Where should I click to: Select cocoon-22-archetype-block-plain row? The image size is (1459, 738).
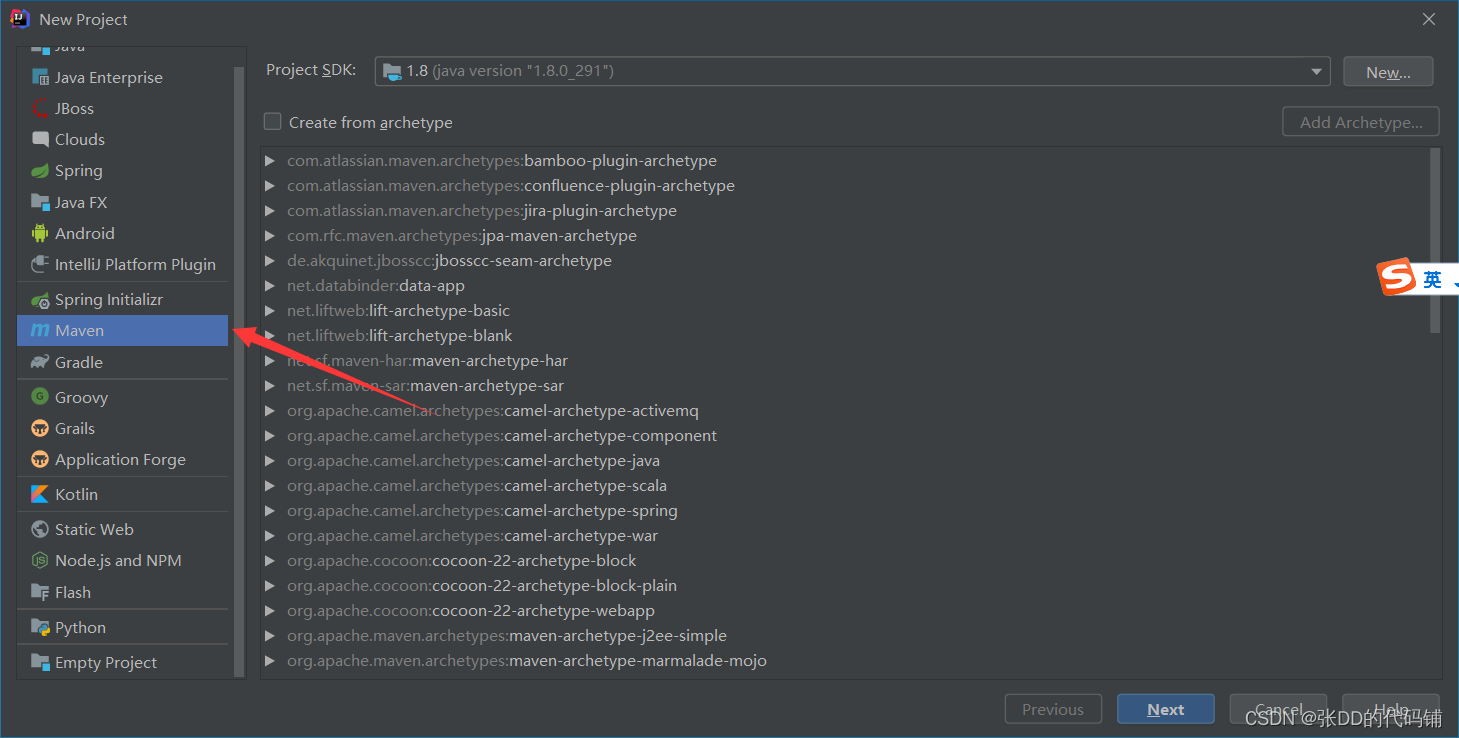(846, 585)
